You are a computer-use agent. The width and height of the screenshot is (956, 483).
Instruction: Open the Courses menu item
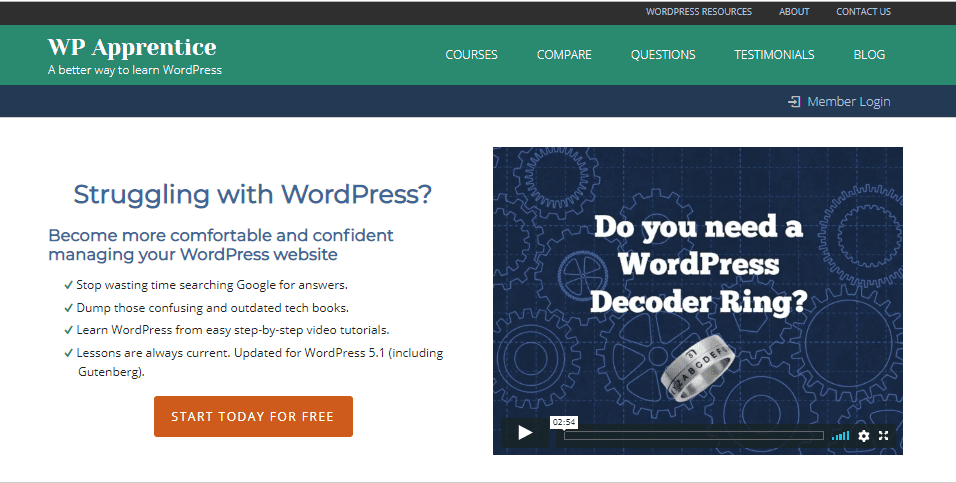click(471, 55)
